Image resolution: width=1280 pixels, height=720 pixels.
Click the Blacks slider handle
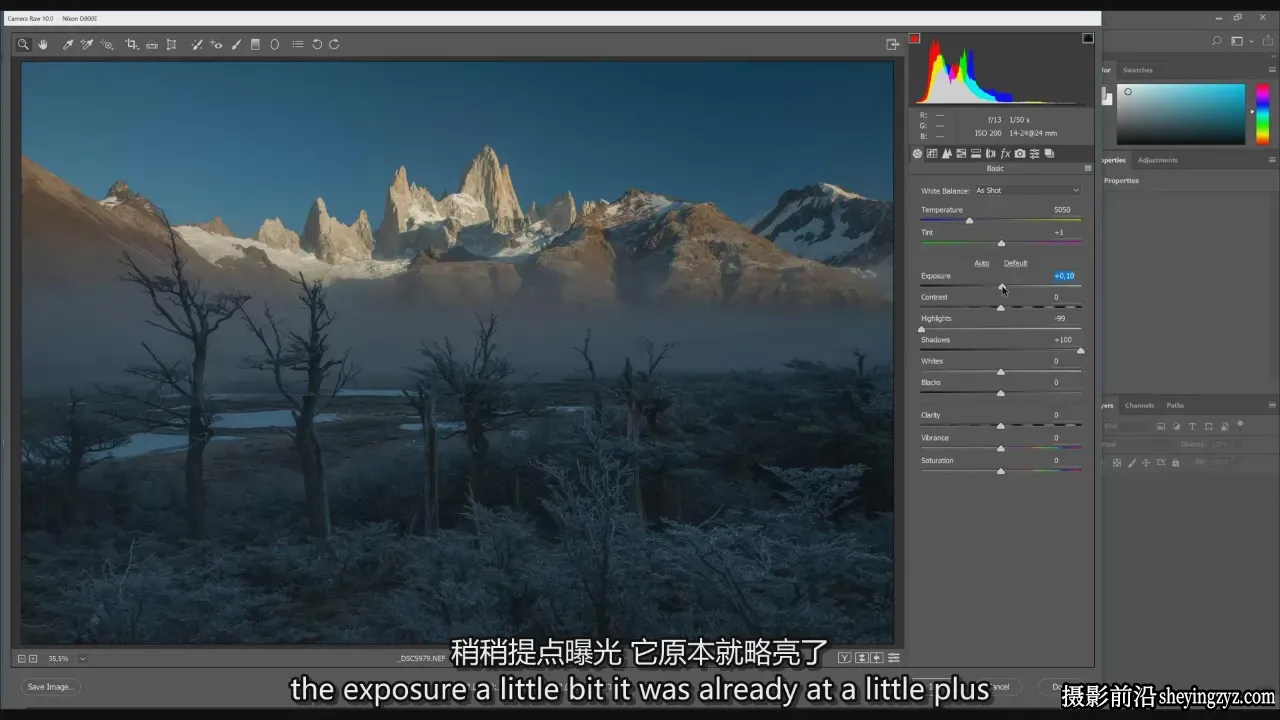tap(1001, 393)
